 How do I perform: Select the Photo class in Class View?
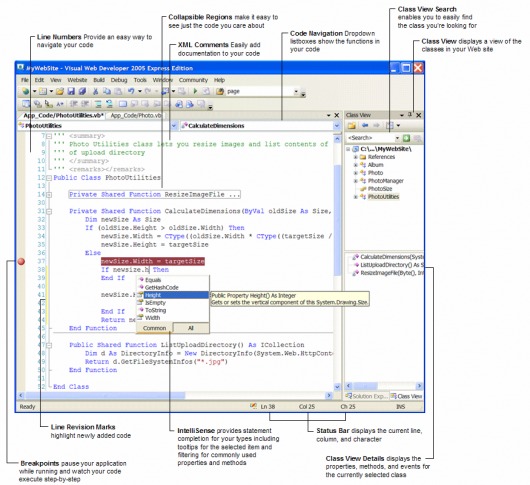point(375,173)
